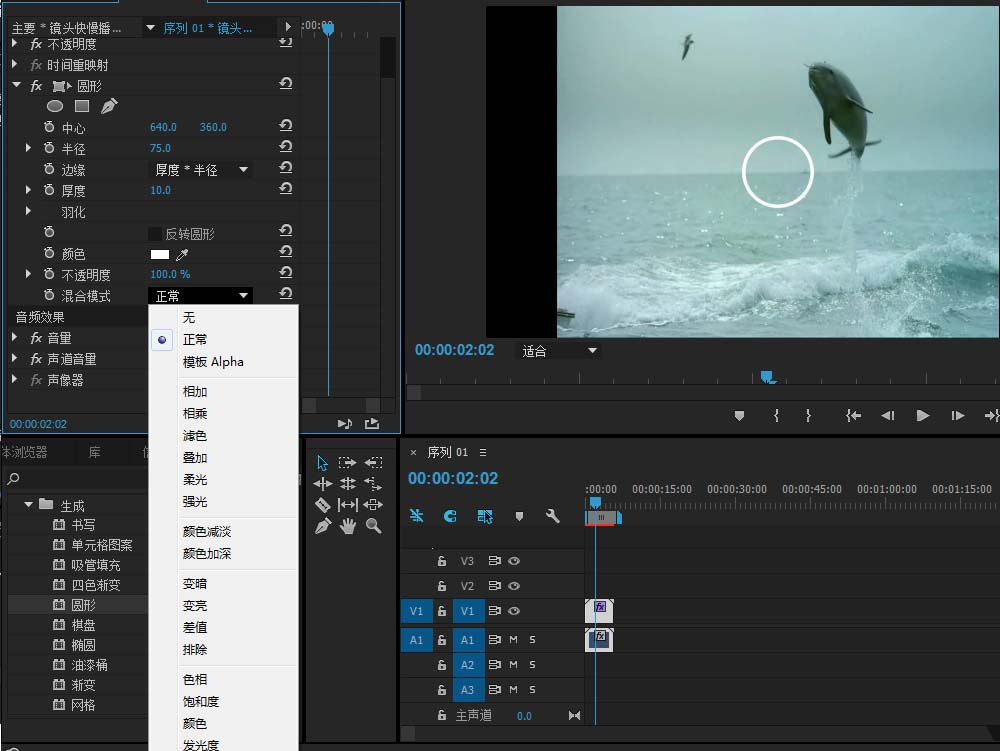Enable the 反转圆形 checkbox

[155, 233]
